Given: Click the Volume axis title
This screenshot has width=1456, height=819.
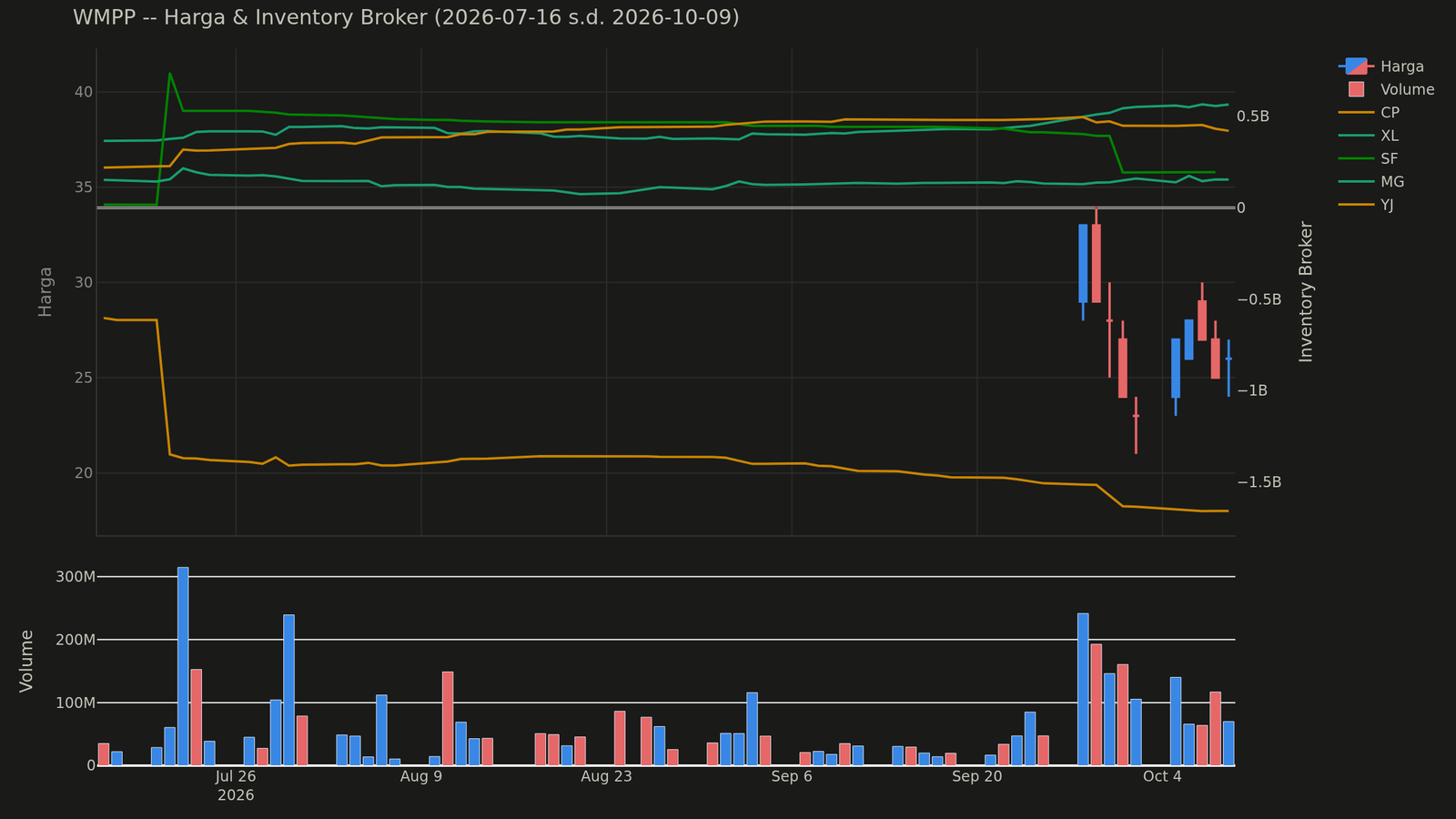Looking at the screenshot, I should (x=26, y=661).
